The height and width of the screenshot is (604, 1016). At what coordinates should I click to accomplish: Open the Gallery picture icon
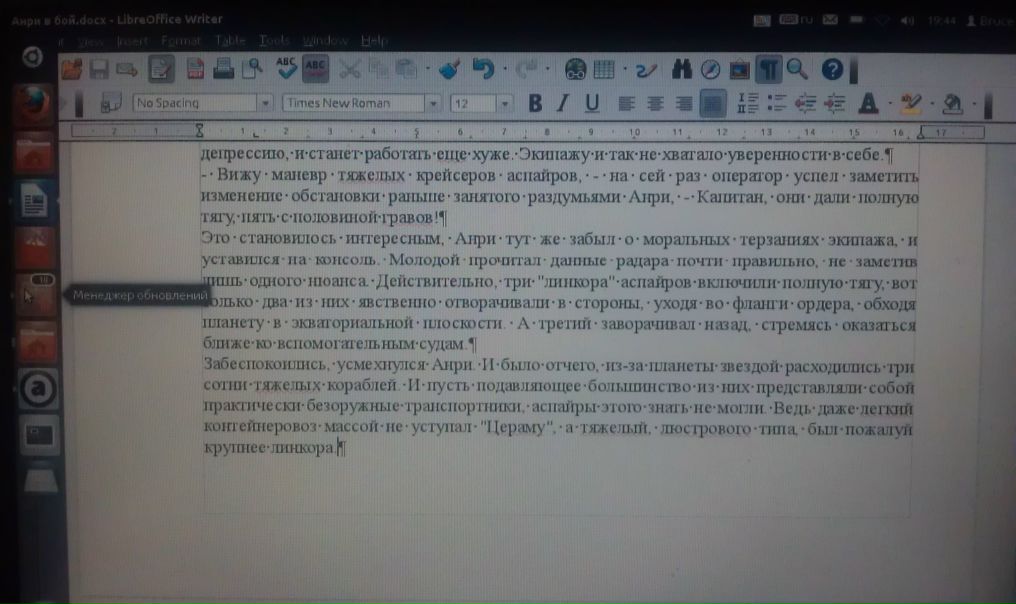pyautogui.click(x=739, y=69)
